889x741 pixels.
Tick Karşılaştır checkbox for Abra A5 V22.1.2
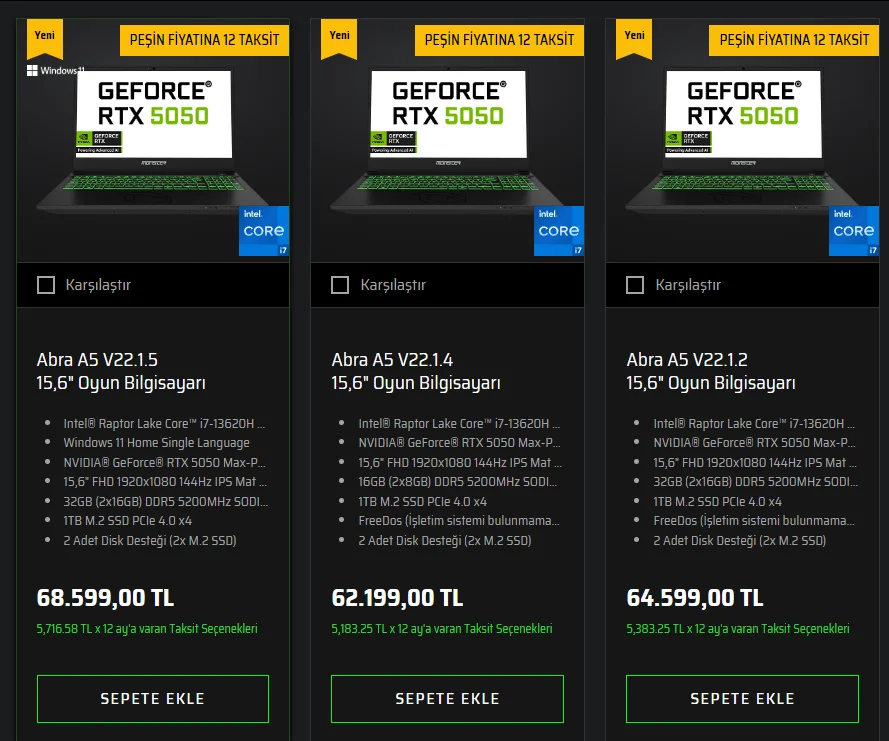click(x=635, y=285)
